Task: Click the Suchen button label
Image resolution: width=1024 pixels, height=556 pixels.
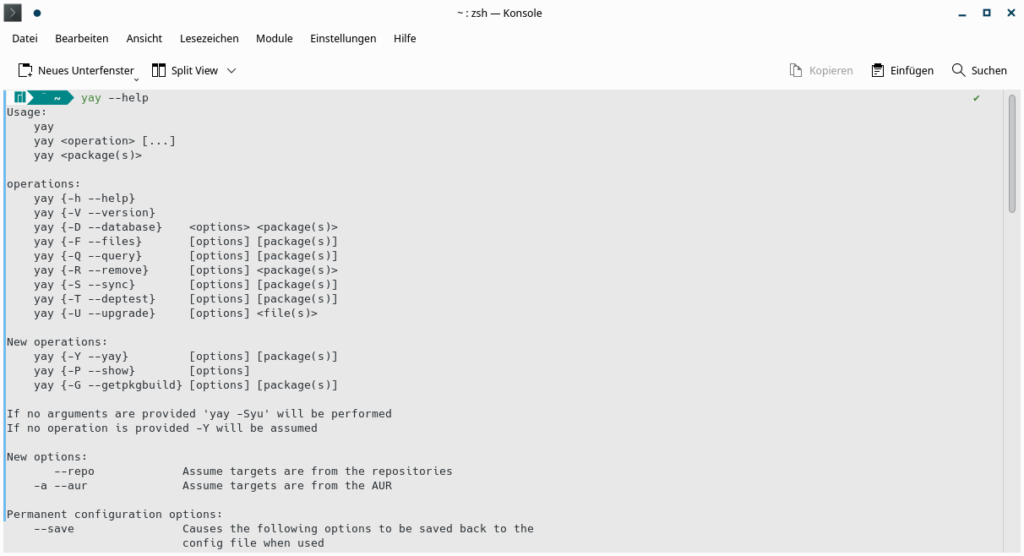Action: pos(989,71)
